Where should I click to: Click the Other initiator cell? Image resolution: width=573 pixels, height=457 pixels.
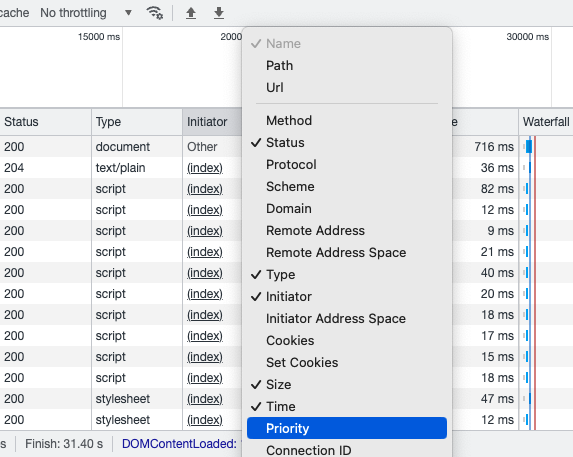tap(202, 146)
